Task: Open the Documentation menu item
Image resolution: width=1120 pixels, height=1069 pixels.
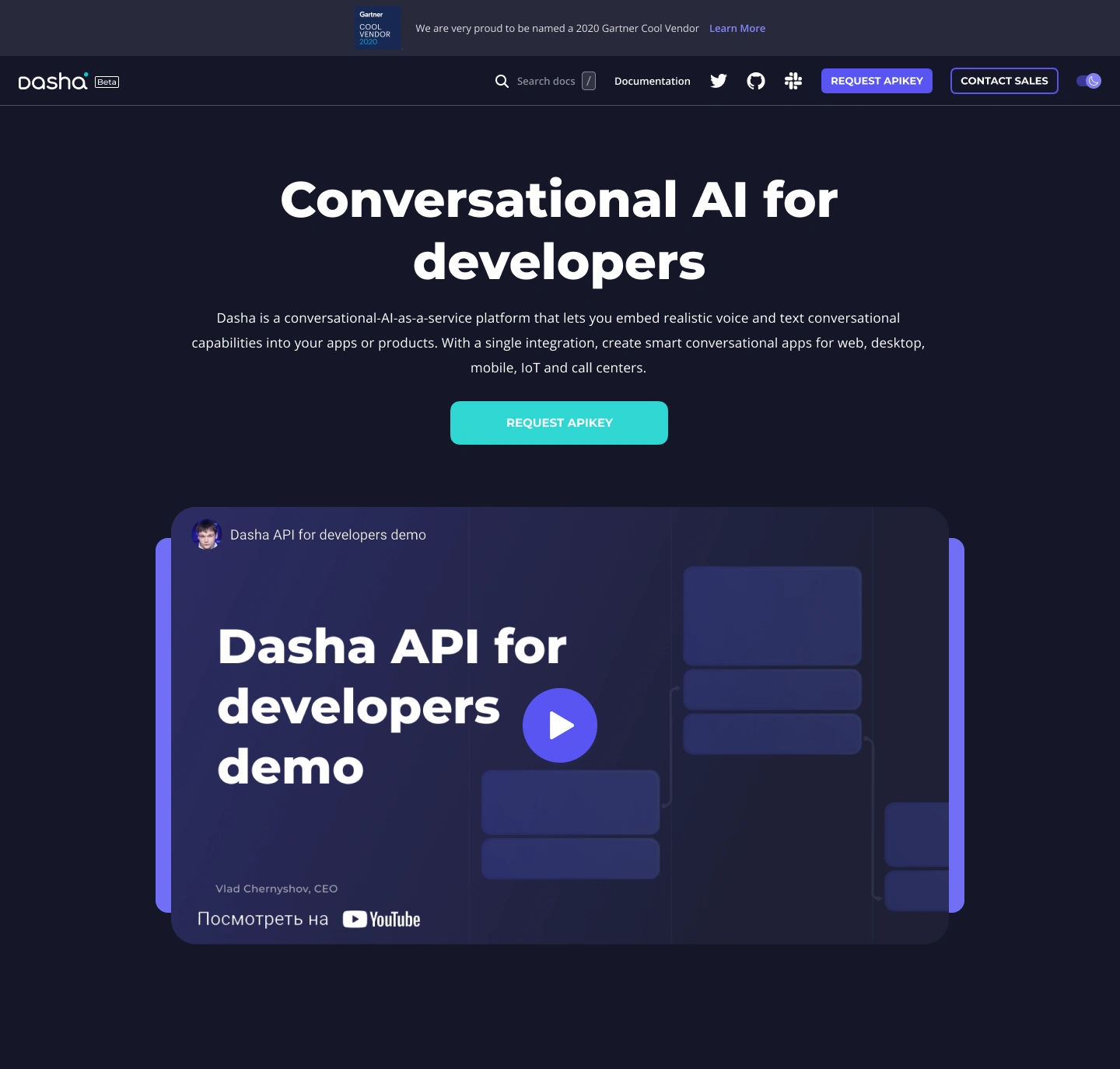Action: (x=653, y=81)
